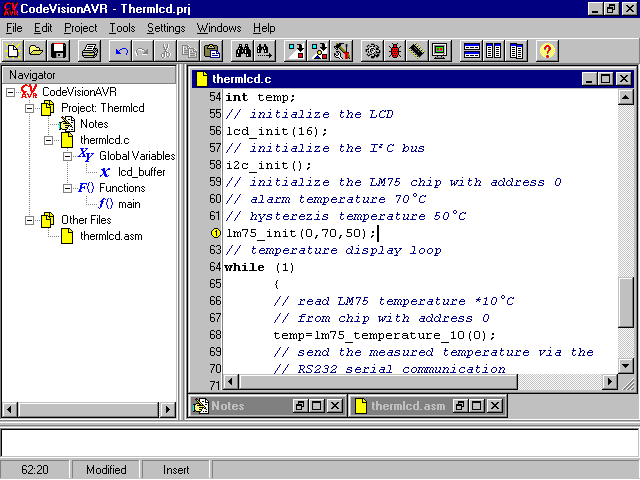
Task: Cut selection with the scissors icon
Action: point(165,51)
